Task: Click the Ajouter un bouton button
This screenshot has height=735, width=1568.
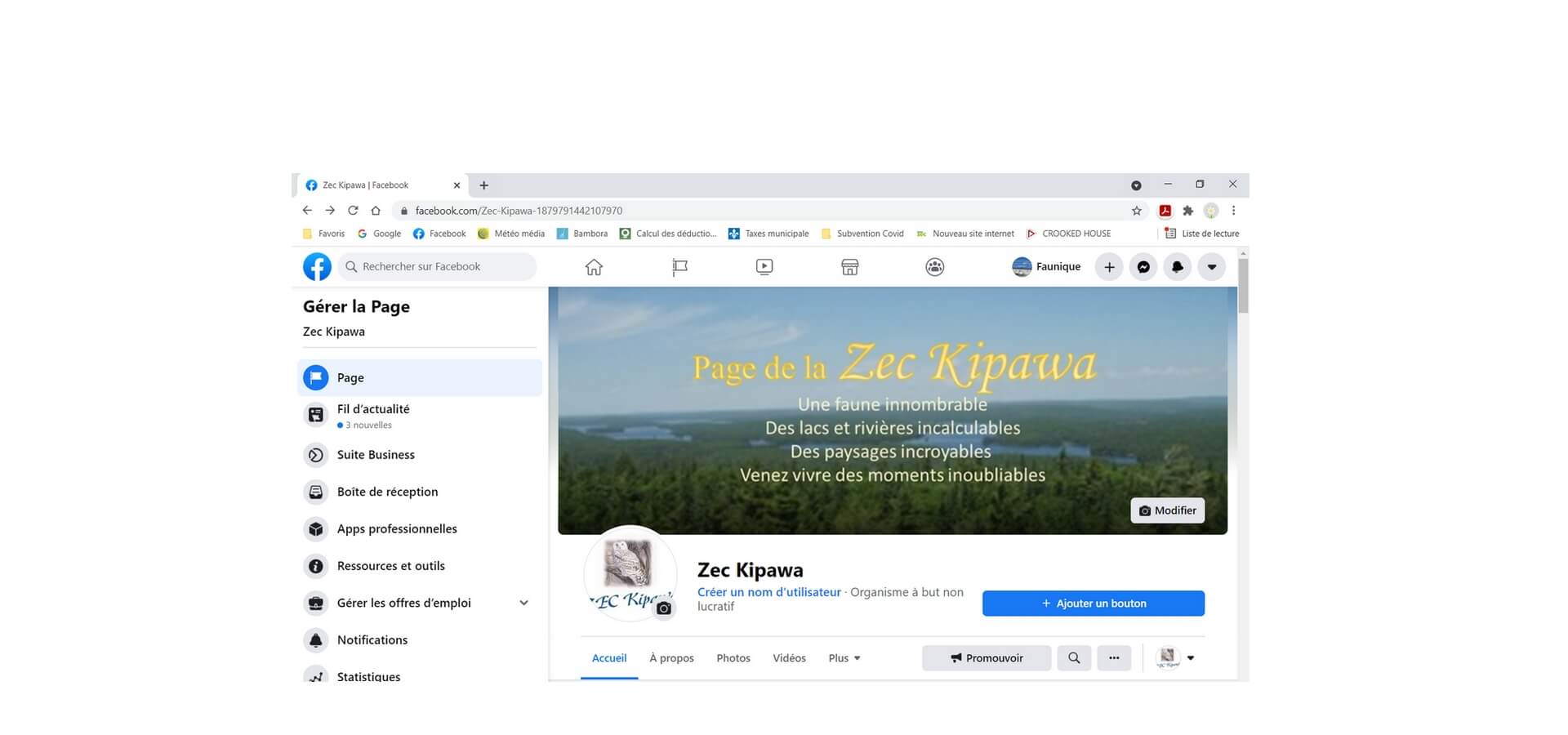Action: click(x=1094, y=604)
